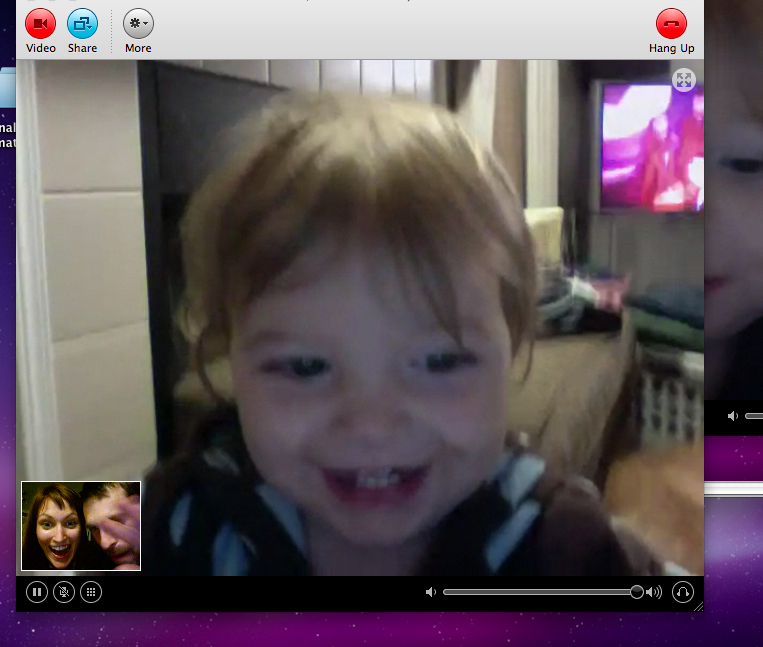Image resolution: width=763 pixels, height=647 pixels.
Task: Hang Up the current call
Action: pos(671,23)
